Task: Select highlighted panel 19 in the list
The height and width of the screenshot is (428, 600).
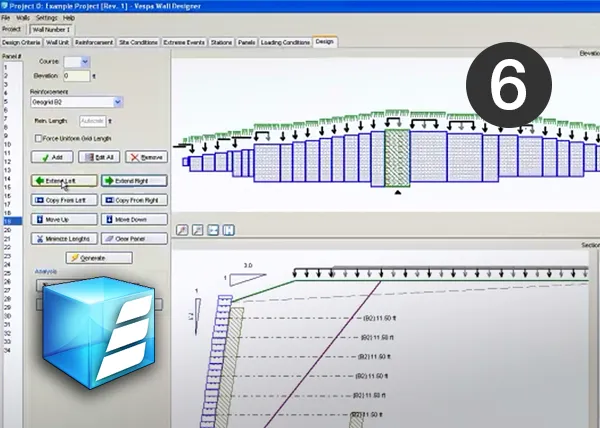Action: [13, 221]
